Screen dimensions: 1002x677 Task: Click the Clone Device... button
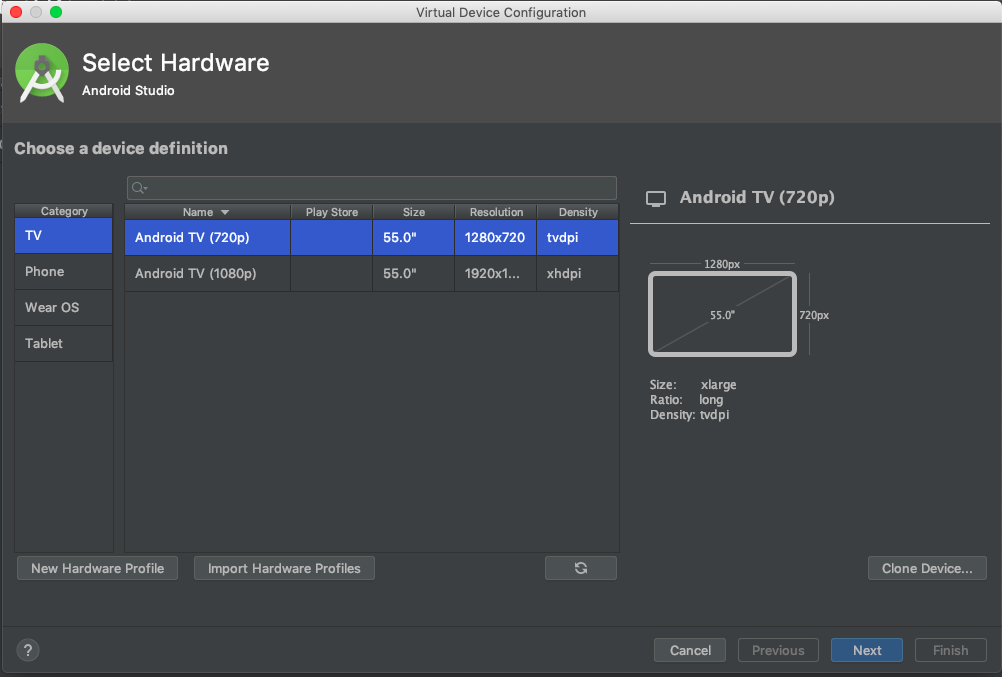pyautogui.click(x=927, y=568)
